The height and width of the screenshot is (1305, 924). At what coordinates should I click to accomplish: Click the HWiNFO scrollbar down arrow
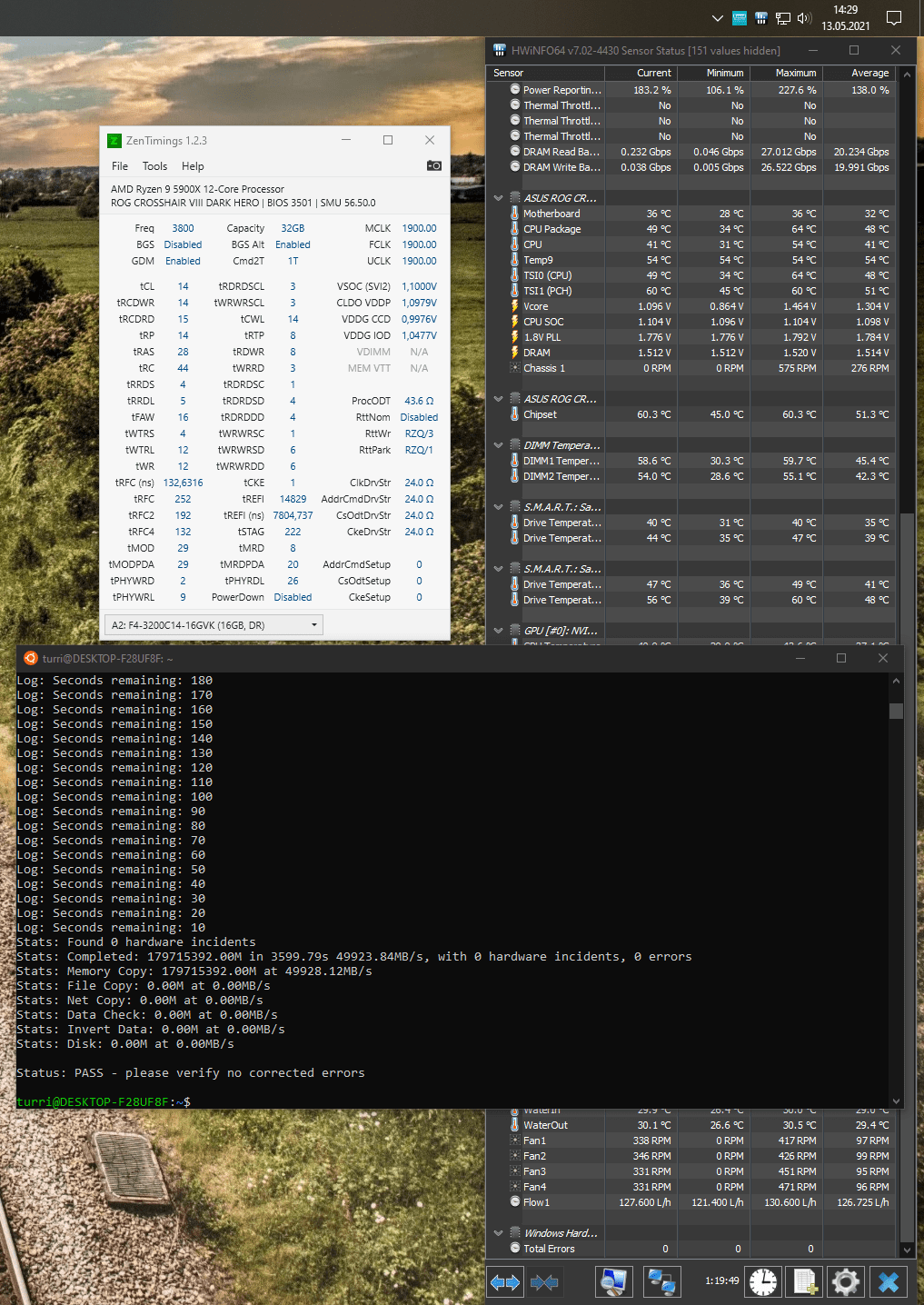(907, 1250)
